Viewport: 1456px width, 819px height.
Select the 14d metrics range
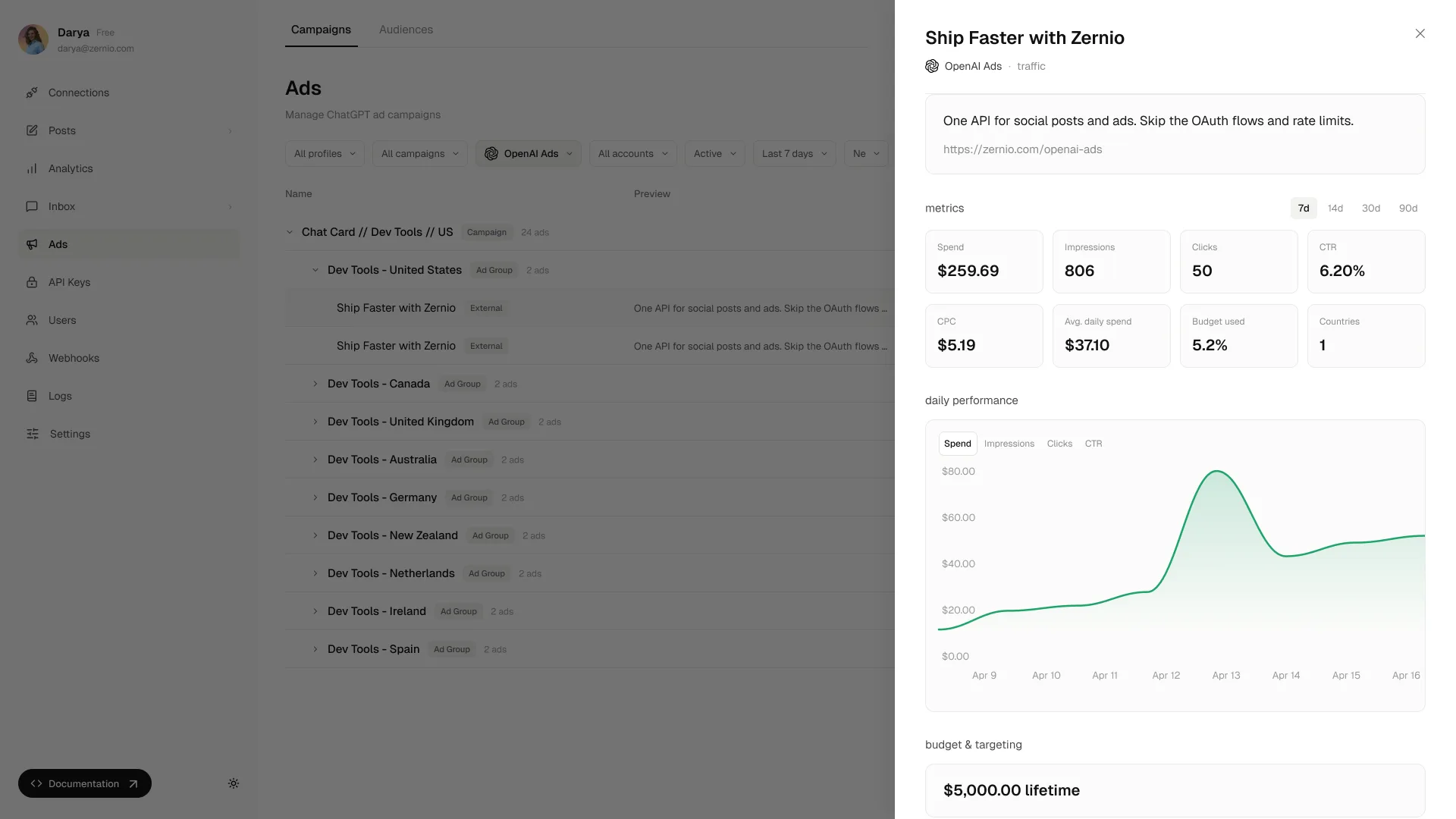[x=1335, y=208]
